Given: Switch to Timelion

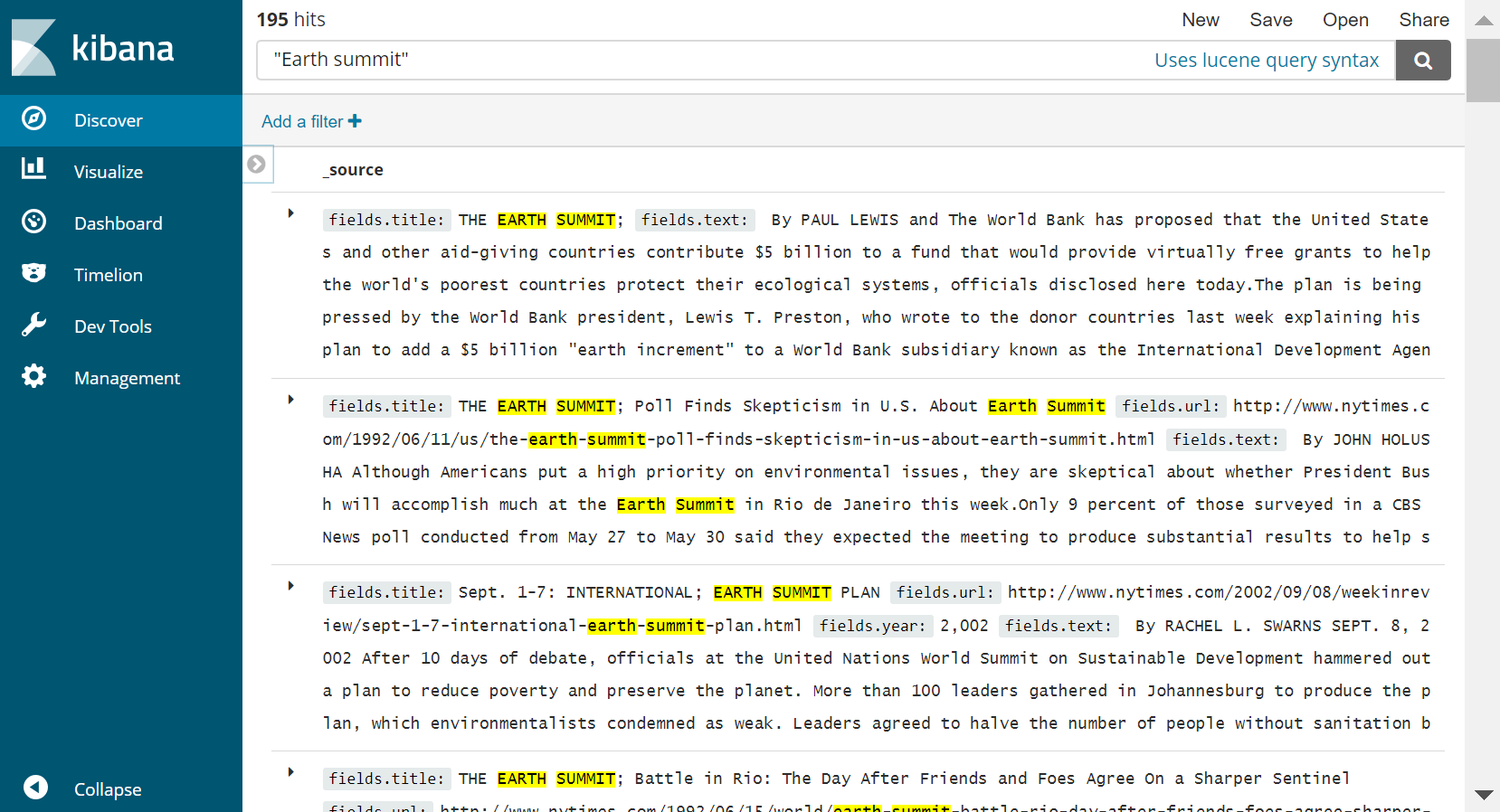Looking at the screenshot, I should click(x=109, y=275).
